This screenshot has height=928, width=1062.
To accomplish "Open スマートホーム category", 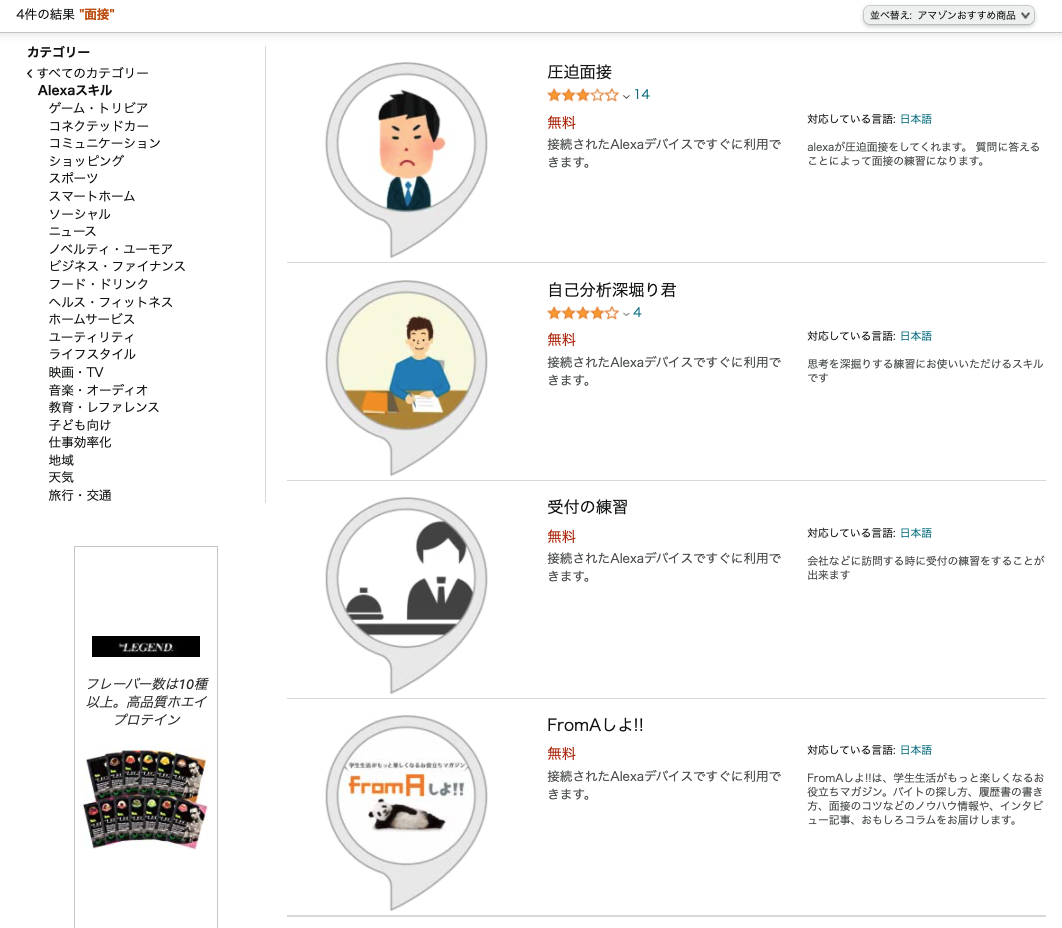I will coord(91,196).
